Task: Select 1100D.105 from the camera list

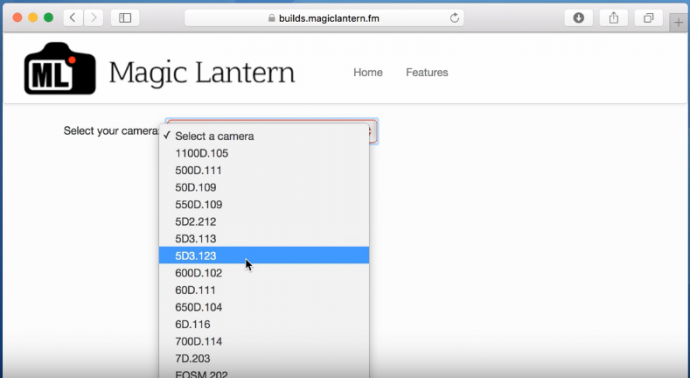Action: pos(264,153)
